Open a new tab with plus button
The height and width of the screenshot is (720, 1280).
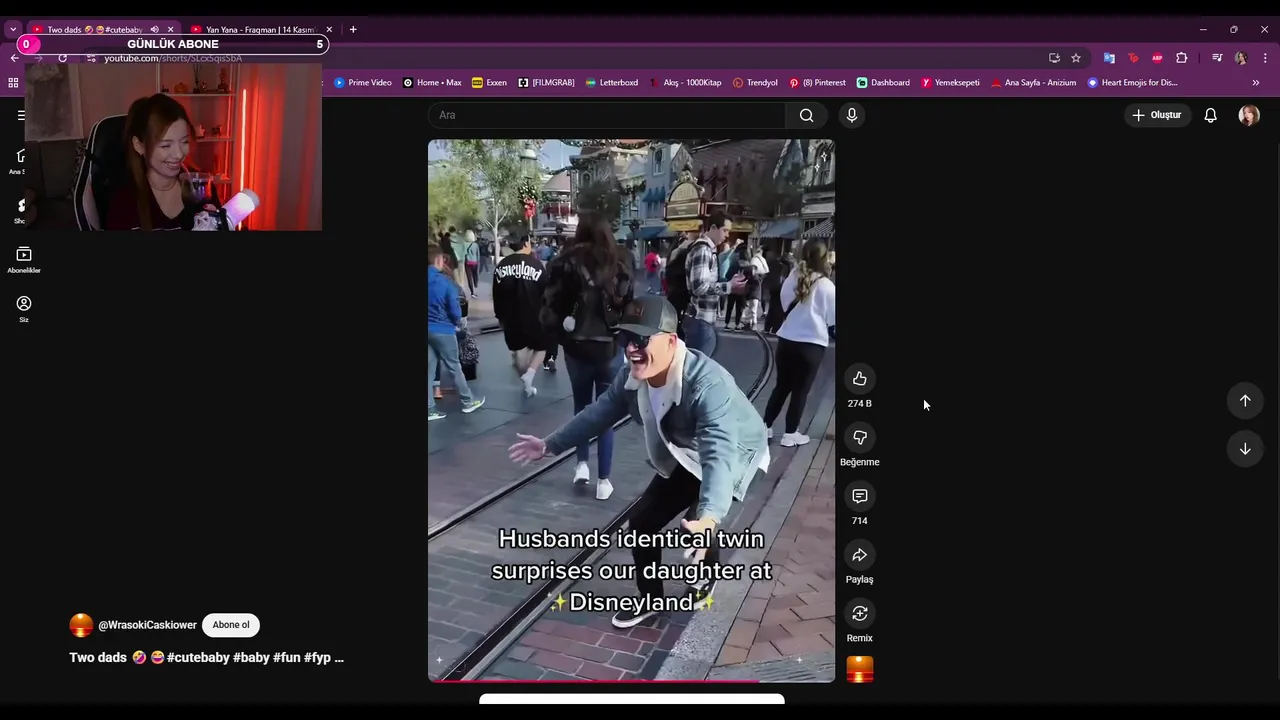(353, 30)
